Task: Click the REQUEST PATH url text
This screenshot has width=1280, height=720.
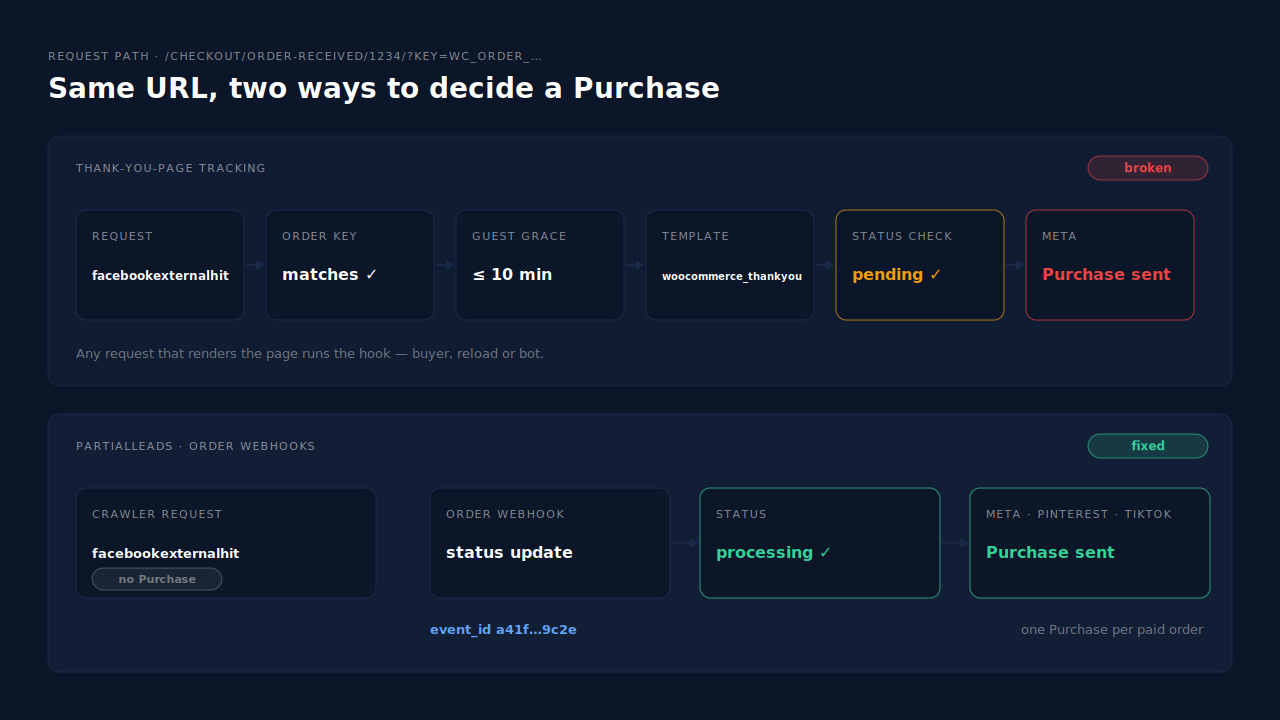Action: click(x=295, y=57)
